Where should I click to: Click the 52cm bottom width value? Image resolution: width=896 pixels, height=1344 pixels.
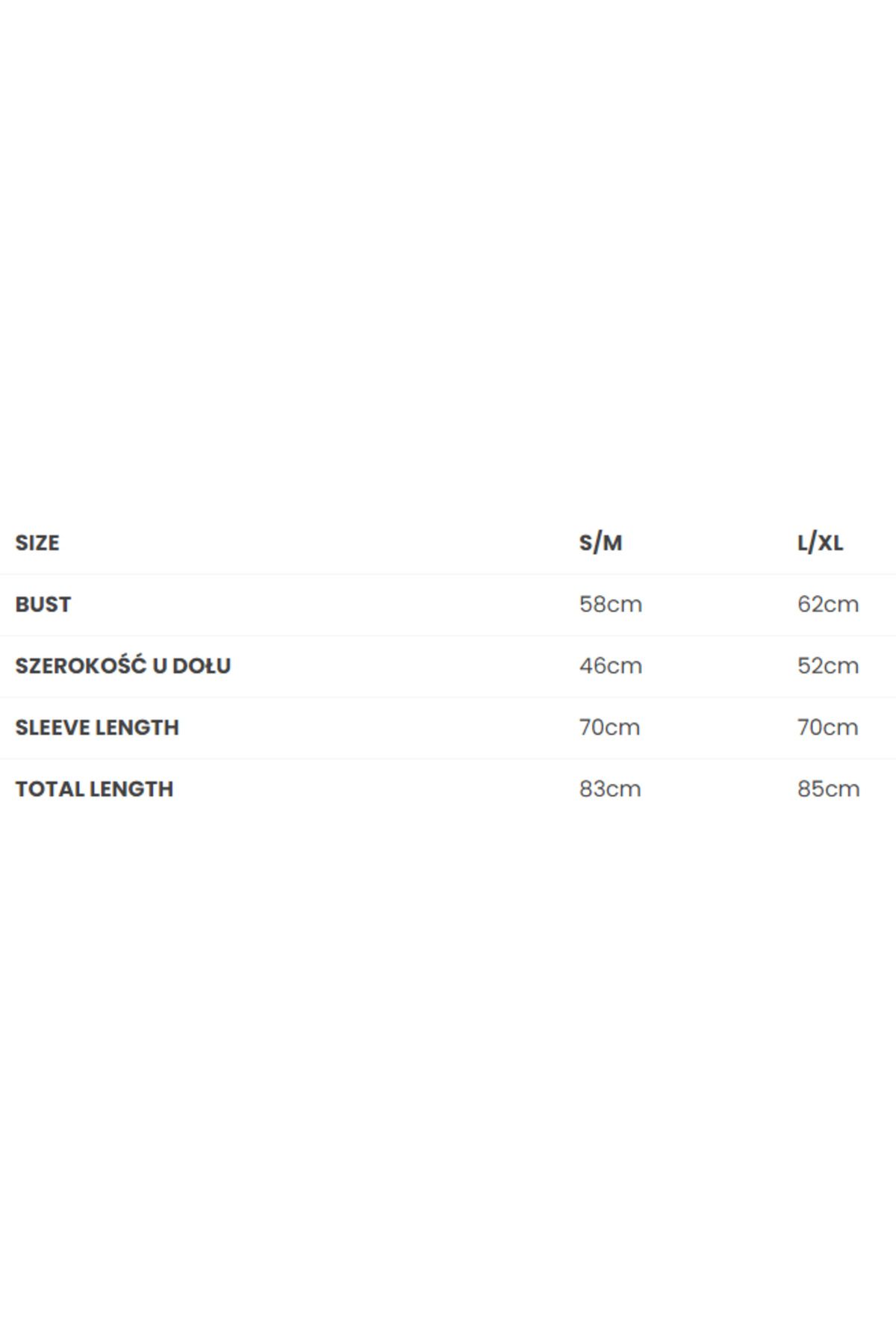(x=828, y=665)
